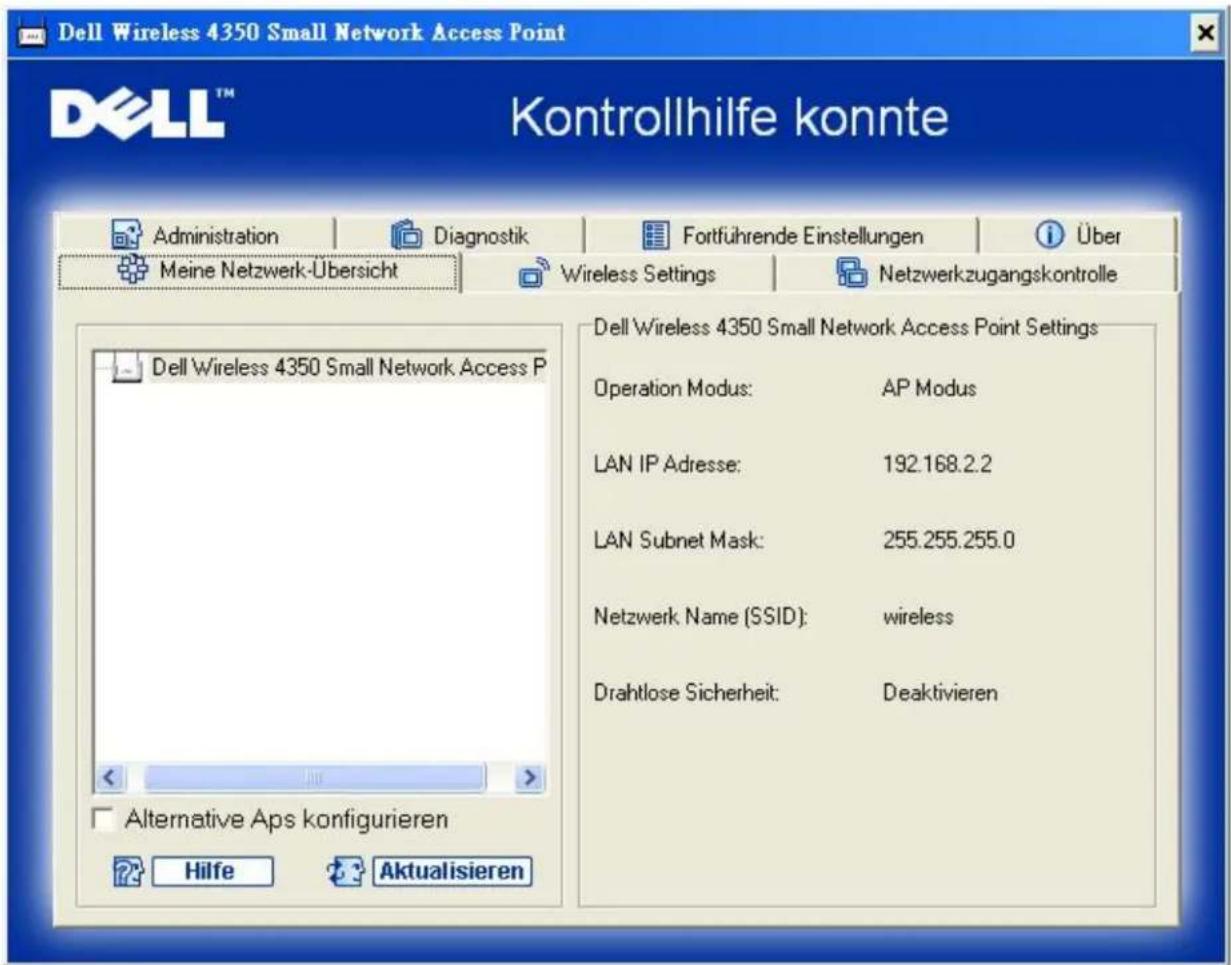Click the help question-mark icon
This screenshot has height=965, width=1231.
pyautogui.click(x=128, y=871)
